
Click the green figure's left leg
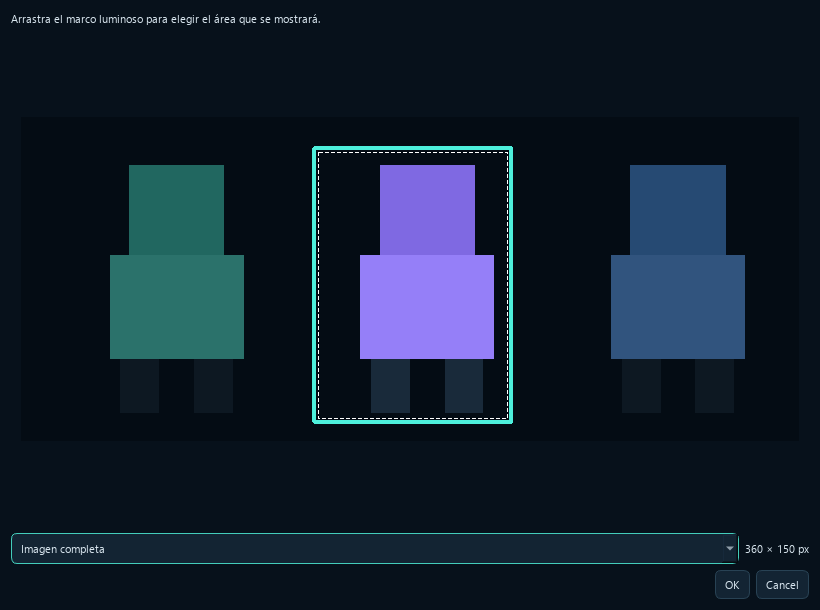(x=140, y=386)
